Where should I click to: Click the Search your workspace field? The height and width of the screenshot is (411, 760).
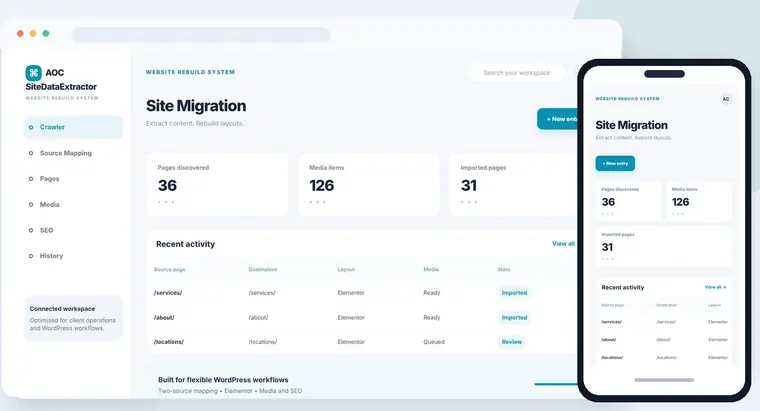pos(517,73)
